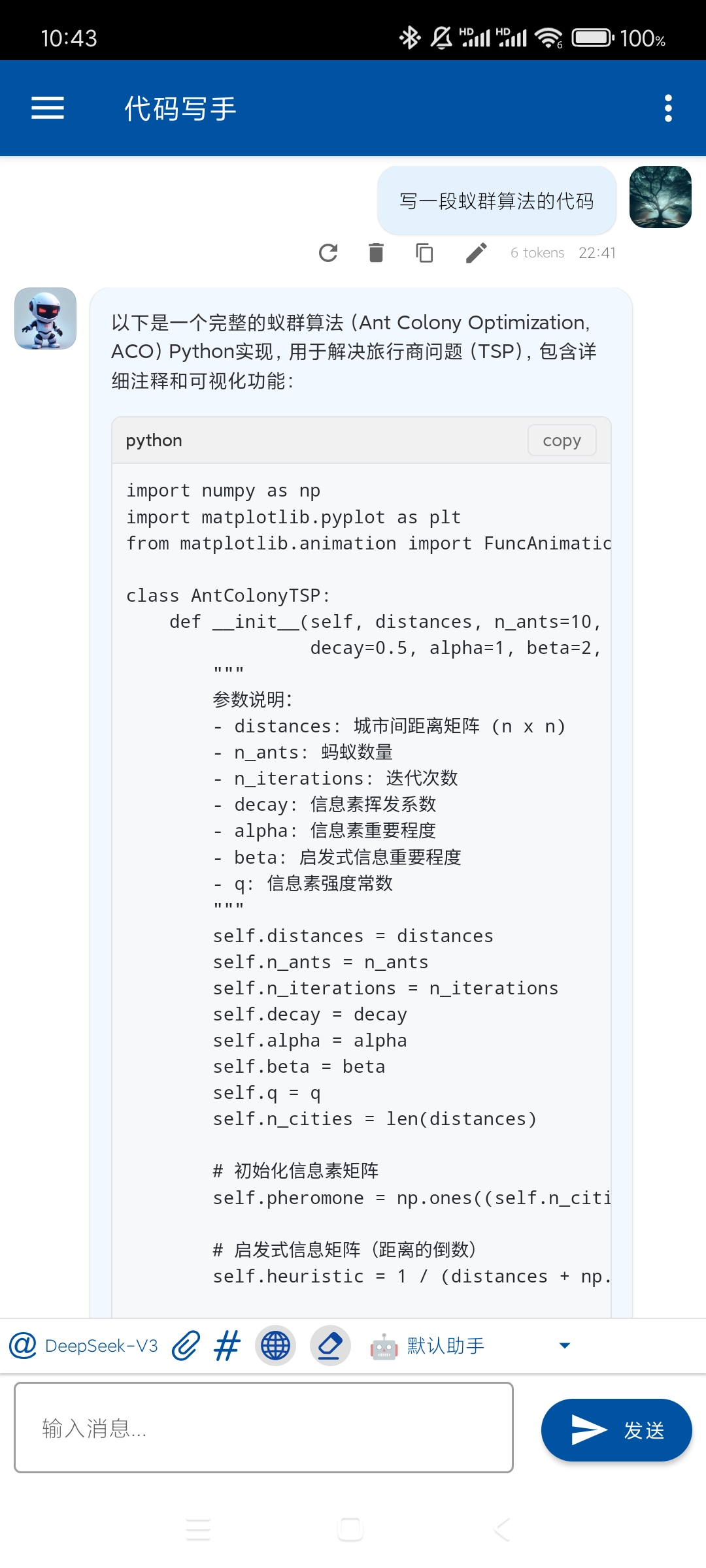
Task: Open the three-dot overflow menu
Action: tap(667, 108)
